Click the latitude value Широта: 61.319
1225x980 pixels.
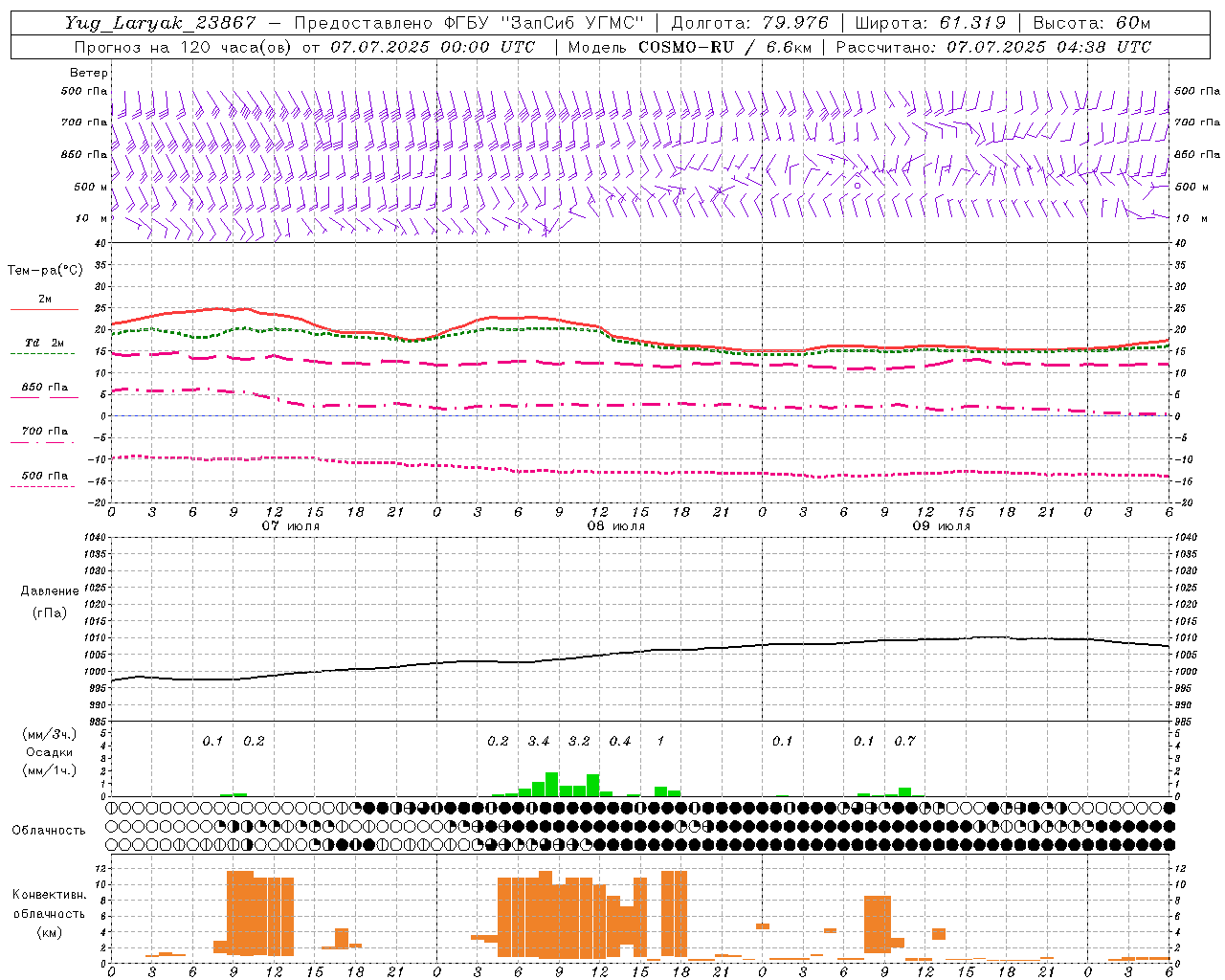point(930,23)
